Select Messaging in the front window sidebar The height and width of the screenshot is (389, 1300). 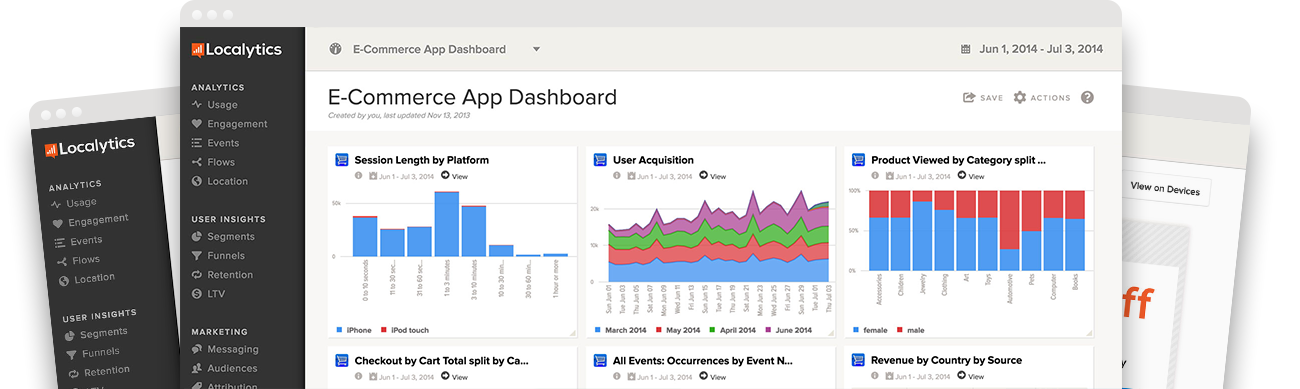pos(225,350)
